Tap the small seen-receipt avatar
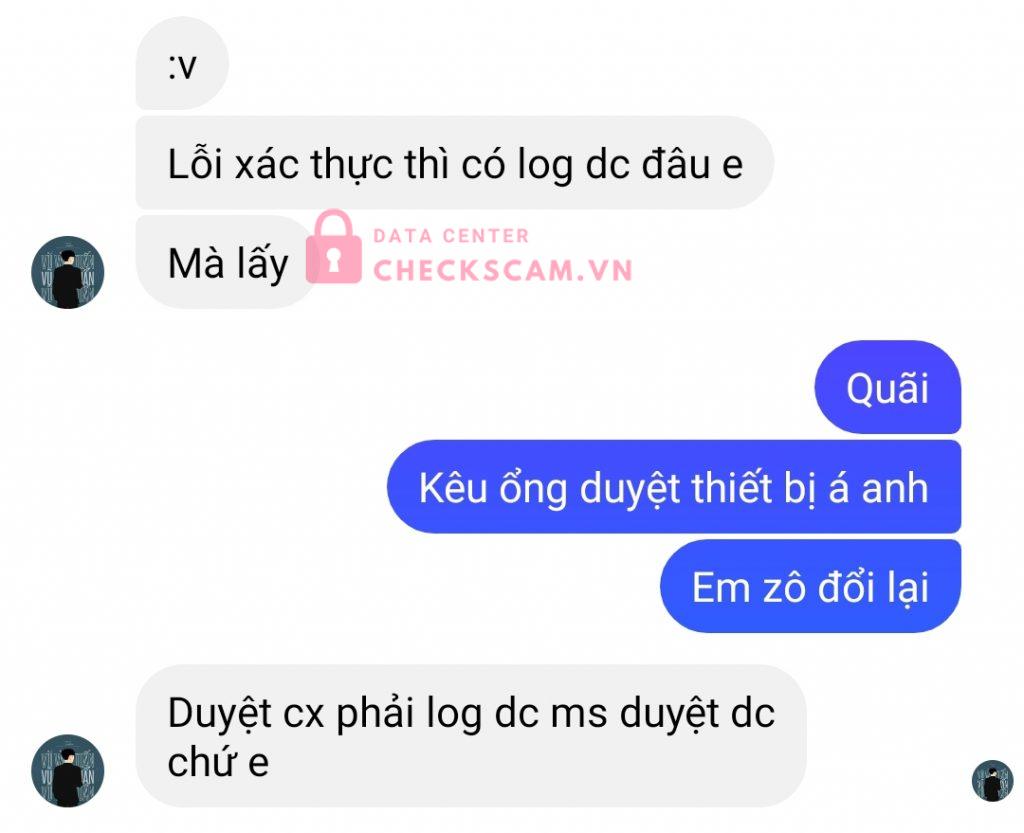 [x=993, y=781]
